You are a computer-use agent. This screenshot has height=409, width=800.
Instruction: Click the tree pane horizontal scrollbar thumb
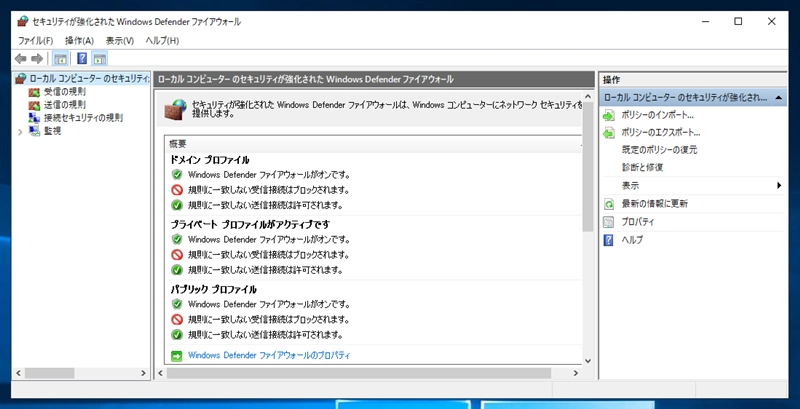[x=49, y=373]
